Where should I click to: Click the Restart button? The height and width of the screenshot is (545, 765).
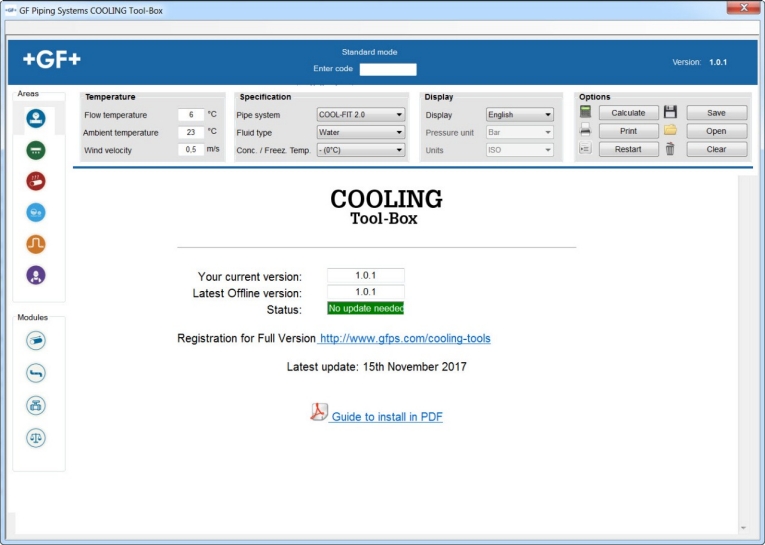[x=628, y=149]
